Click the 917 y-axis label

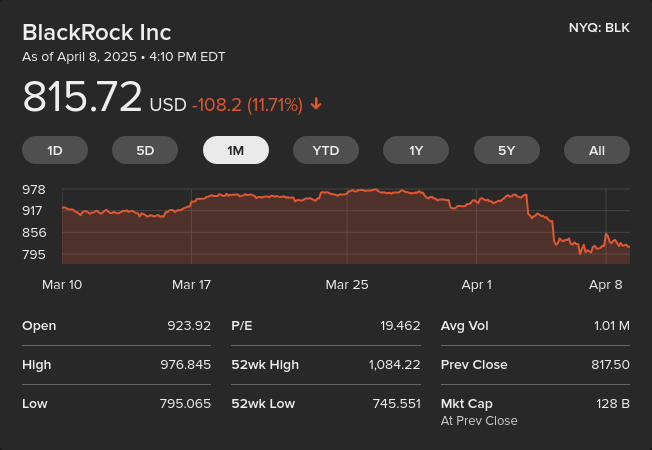pos(32,211)
